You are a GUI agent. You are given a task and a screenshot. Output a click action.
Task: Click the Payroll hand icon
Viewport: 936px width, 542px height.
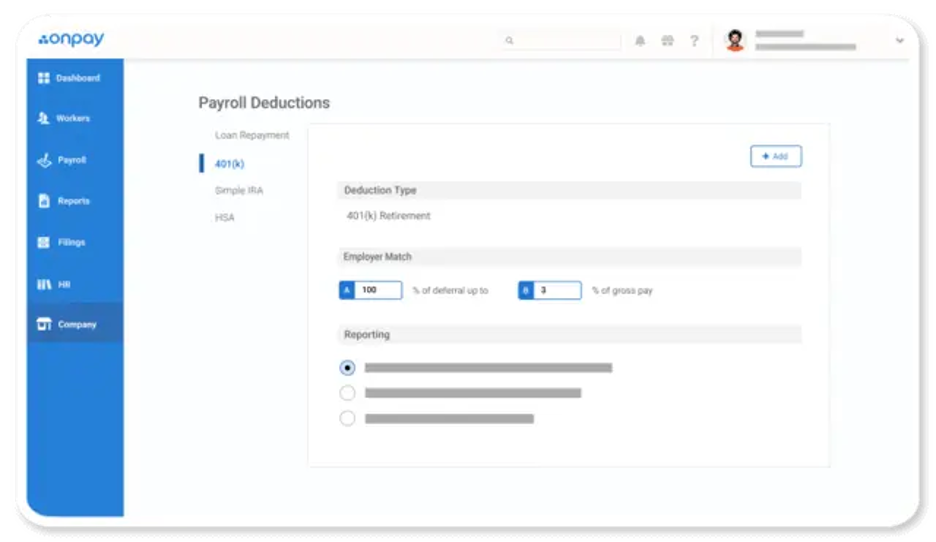44,160
